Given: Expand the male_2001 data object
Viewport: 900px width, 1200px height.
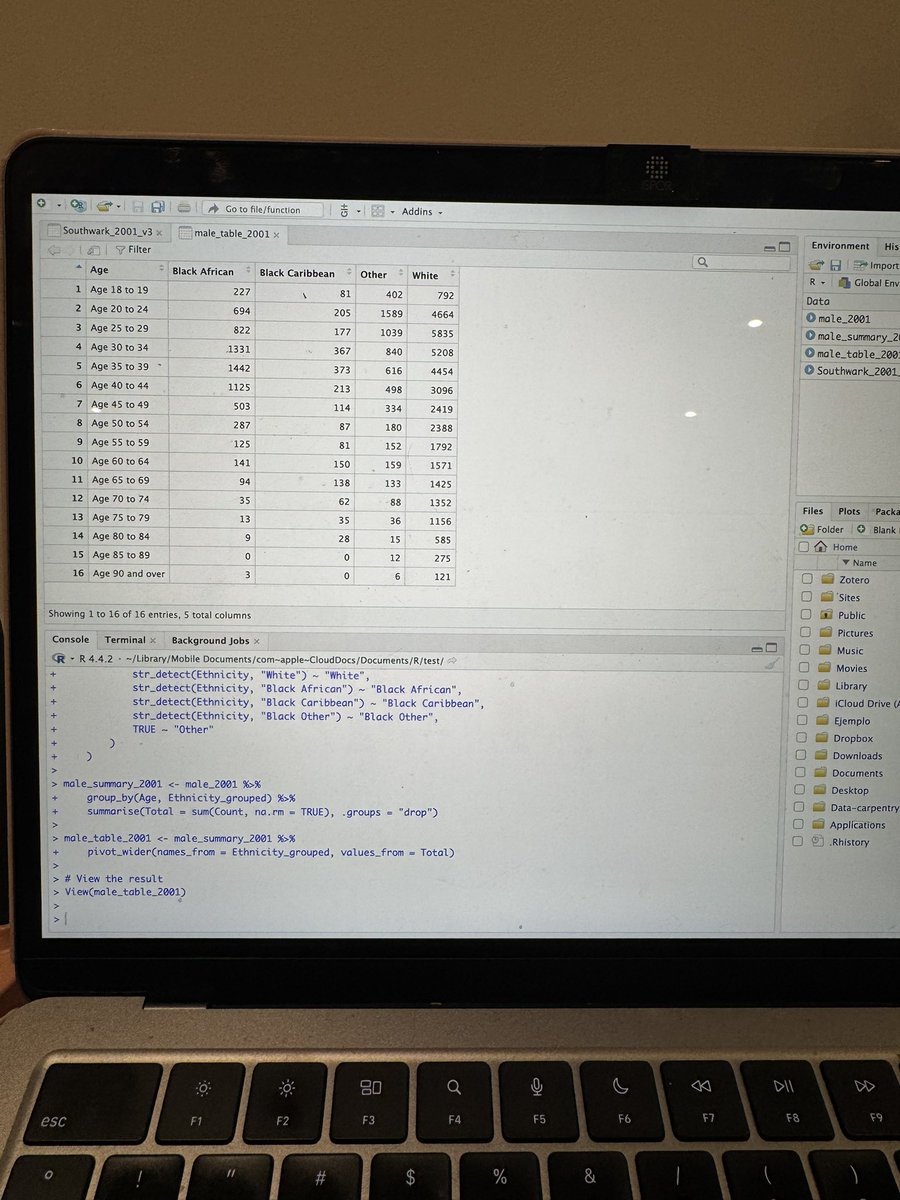Looking at the screenshot, I should (x=811, y=318).
